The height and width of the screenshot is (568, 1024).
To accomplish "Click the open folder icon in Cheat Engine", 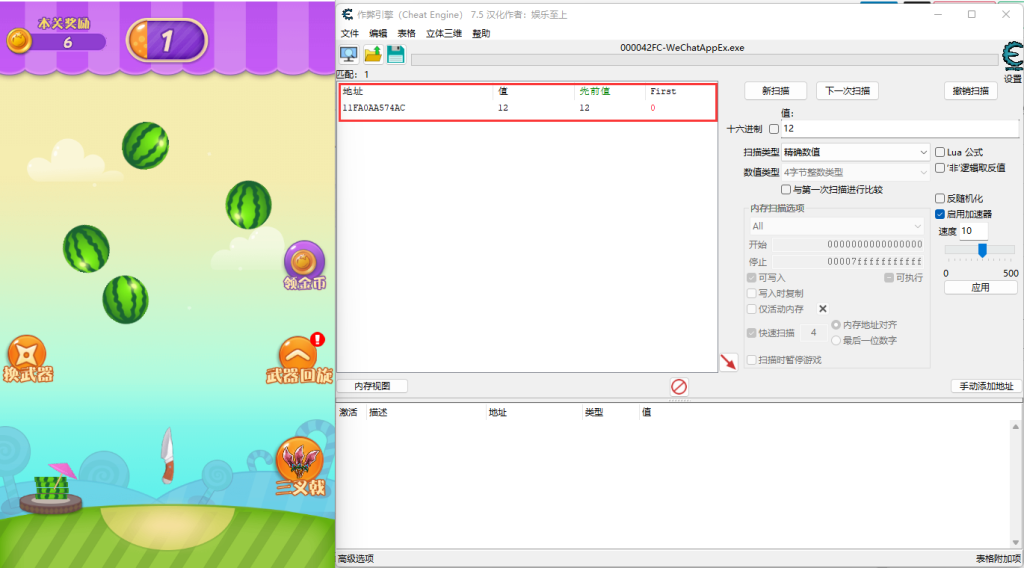I will pos(373,55).
